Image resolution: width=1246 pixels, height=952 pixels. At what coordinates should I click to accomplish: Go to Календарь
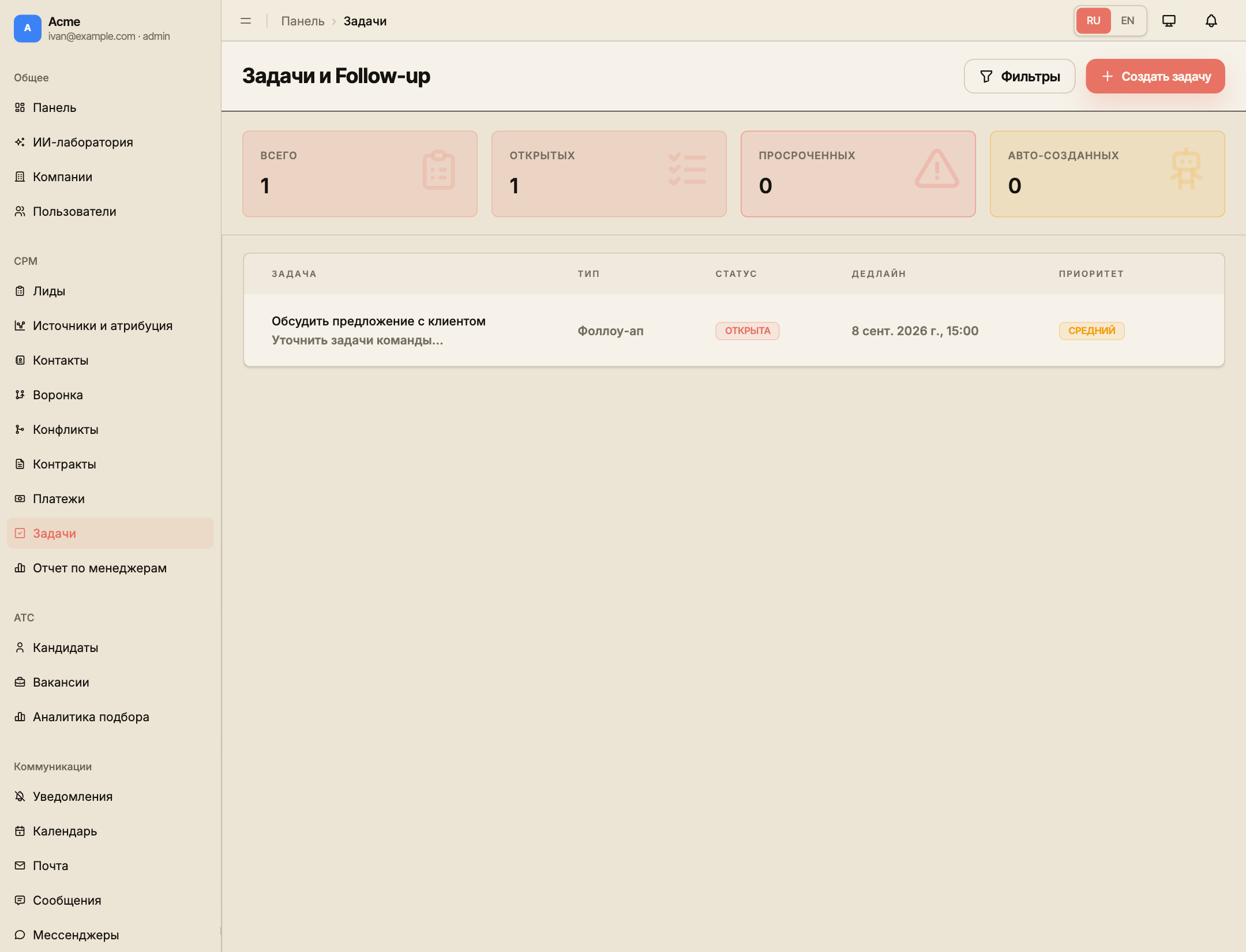pyautogui.click(x=110, y=831)
